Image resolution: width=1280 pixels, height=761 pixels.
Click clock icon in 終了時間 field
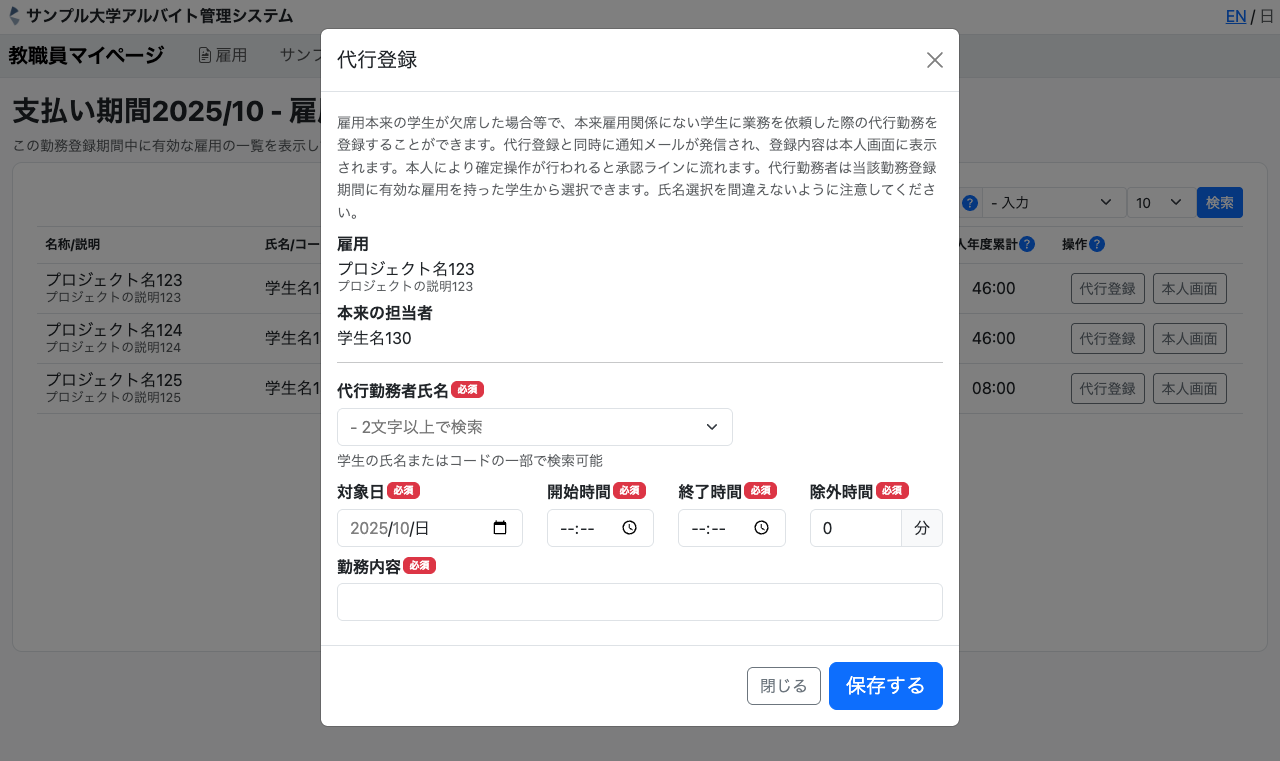coord(761,528)
